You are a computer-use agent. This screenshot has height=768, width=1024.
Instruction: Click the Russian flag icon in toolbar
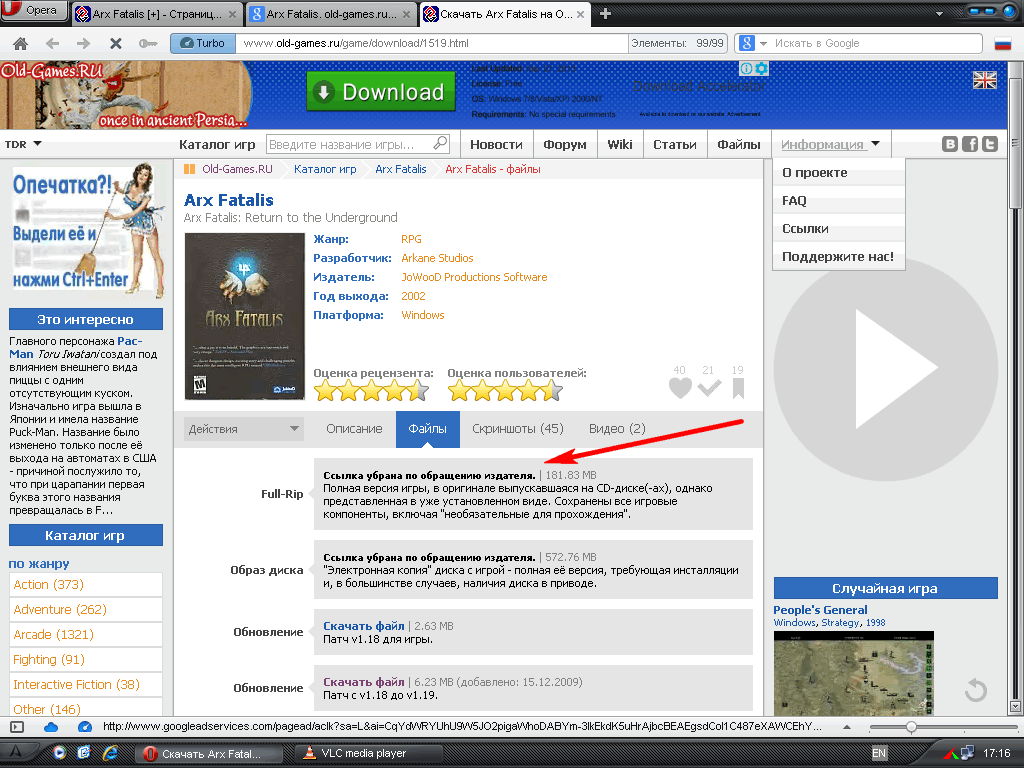[x=1002, y=44]
